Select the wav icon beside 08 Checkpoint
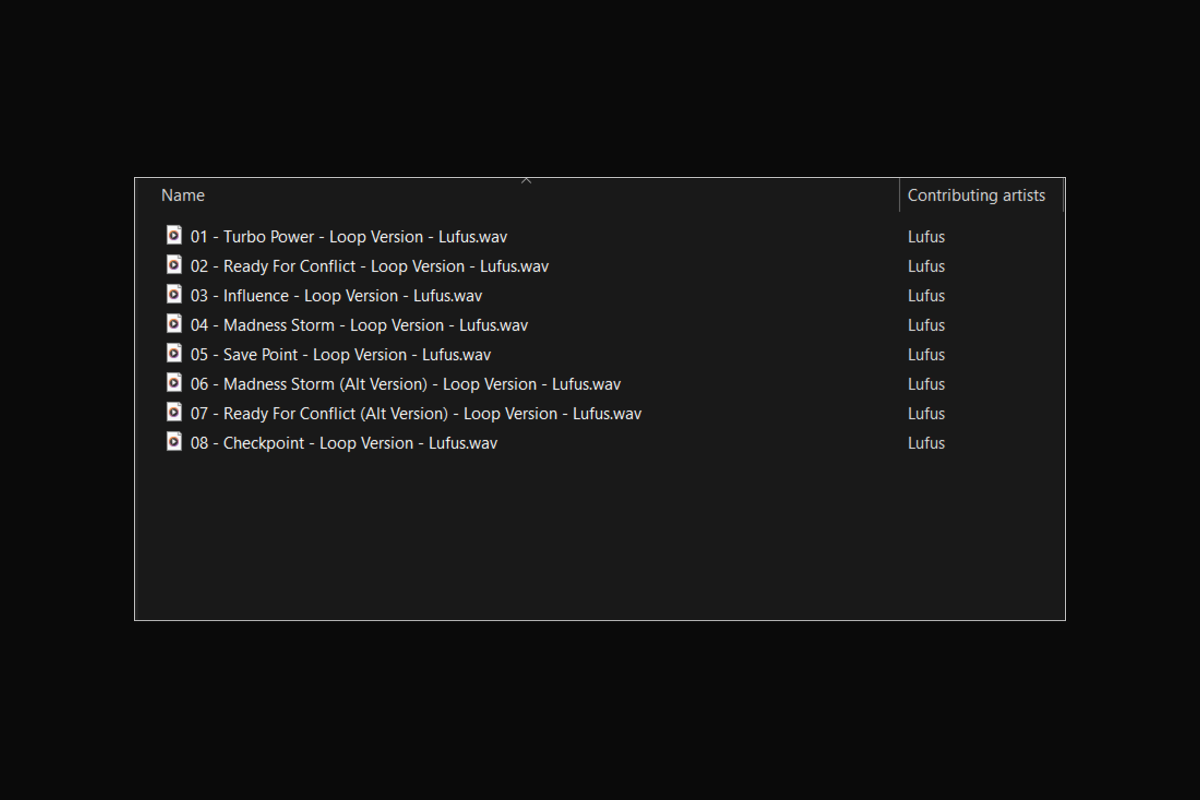1200x800 pixels. pyautogui.click(x=174, y=442)
